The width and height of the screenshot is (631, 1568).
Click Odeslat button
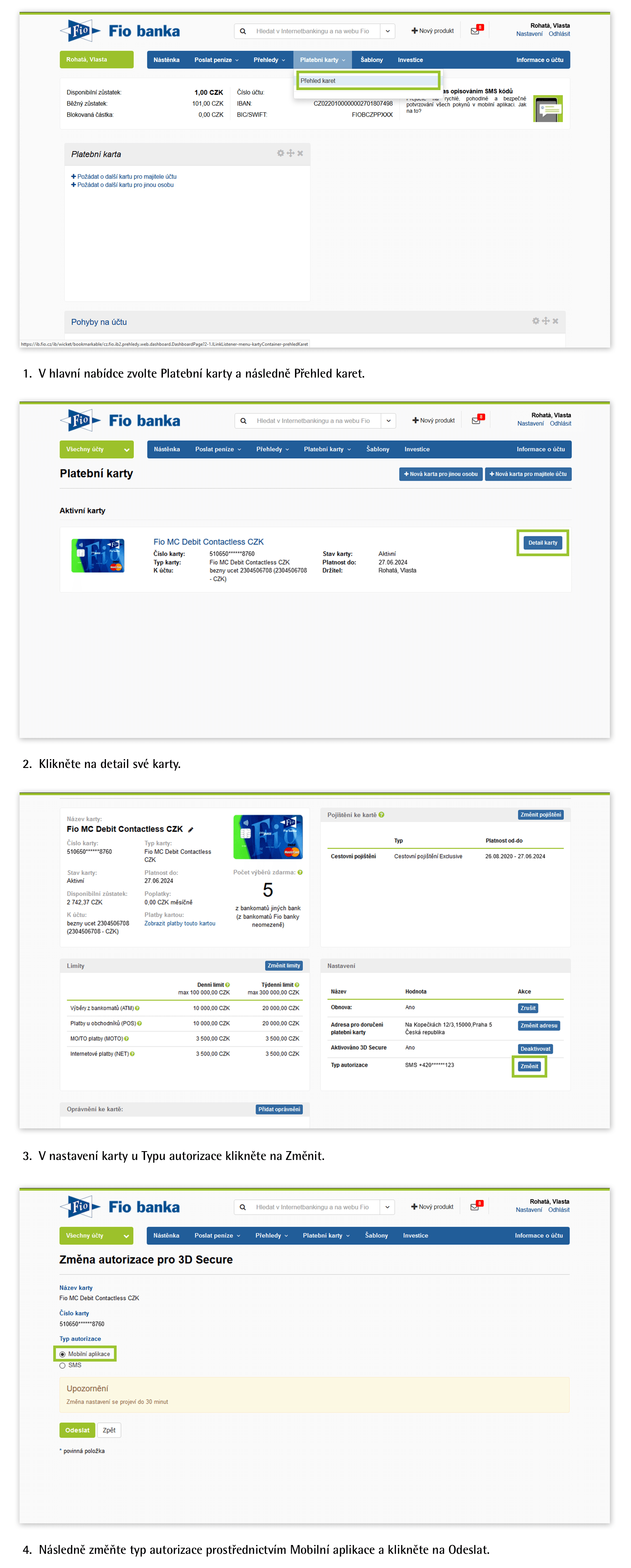(77, 1431)
